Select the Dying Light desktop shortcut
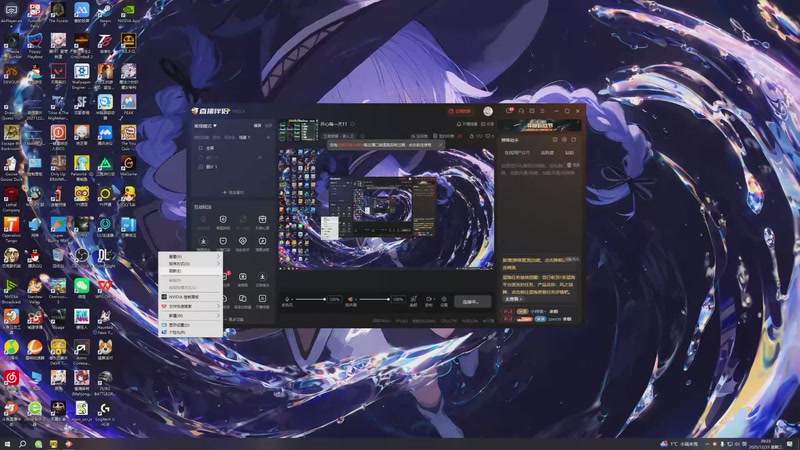Screen dimensions: 800x450 click(x=105, y=257)
